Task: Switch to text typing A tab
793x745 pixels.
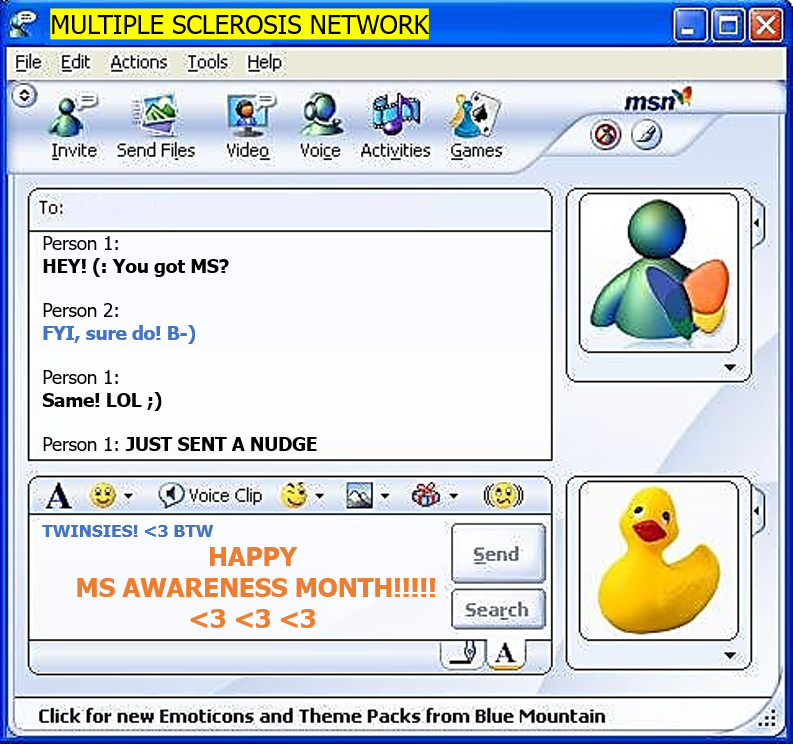Action: point(506,653)
